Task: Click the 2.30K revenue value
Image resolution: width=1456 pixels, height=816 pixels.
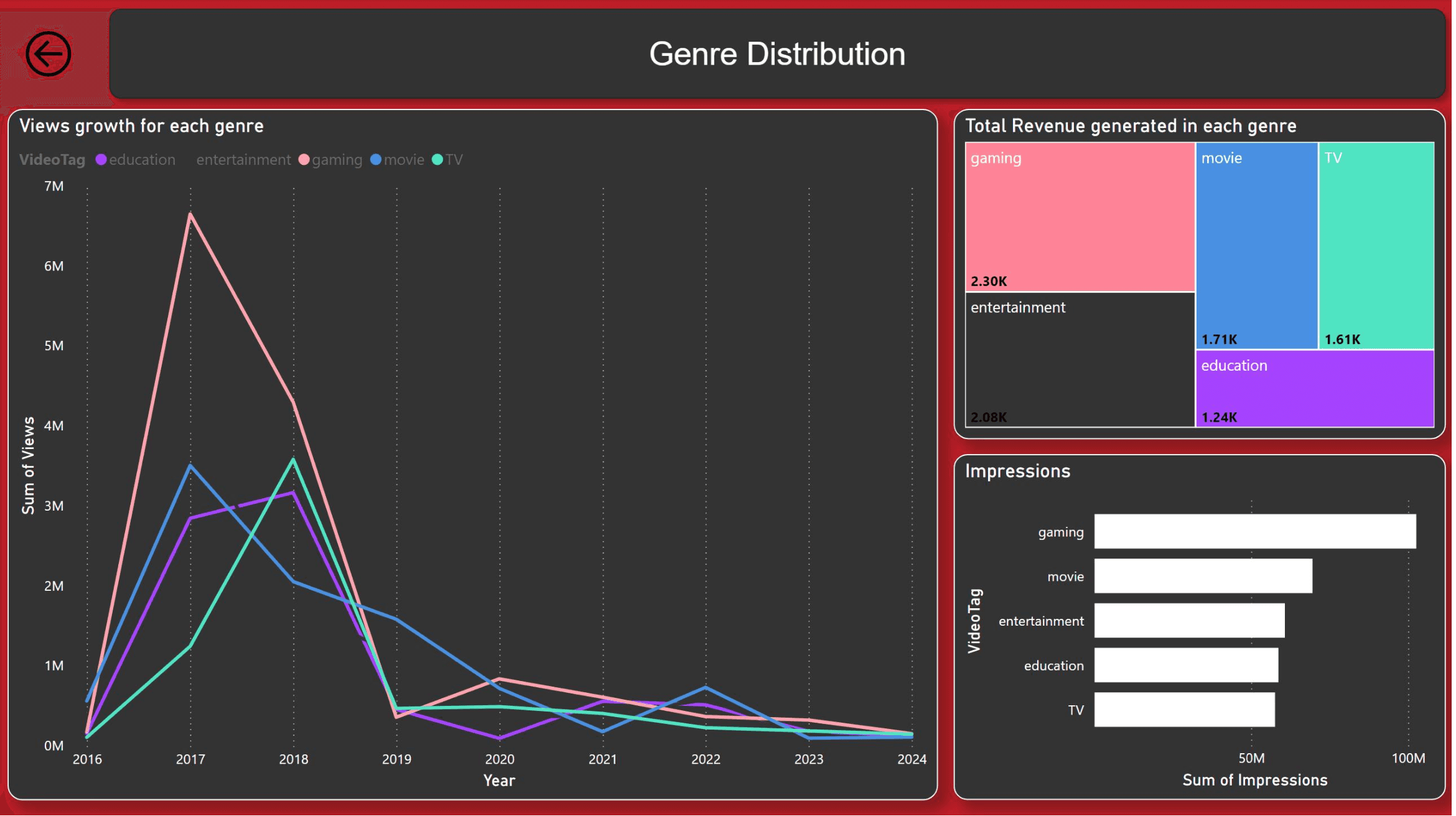Action: (991, 282)
